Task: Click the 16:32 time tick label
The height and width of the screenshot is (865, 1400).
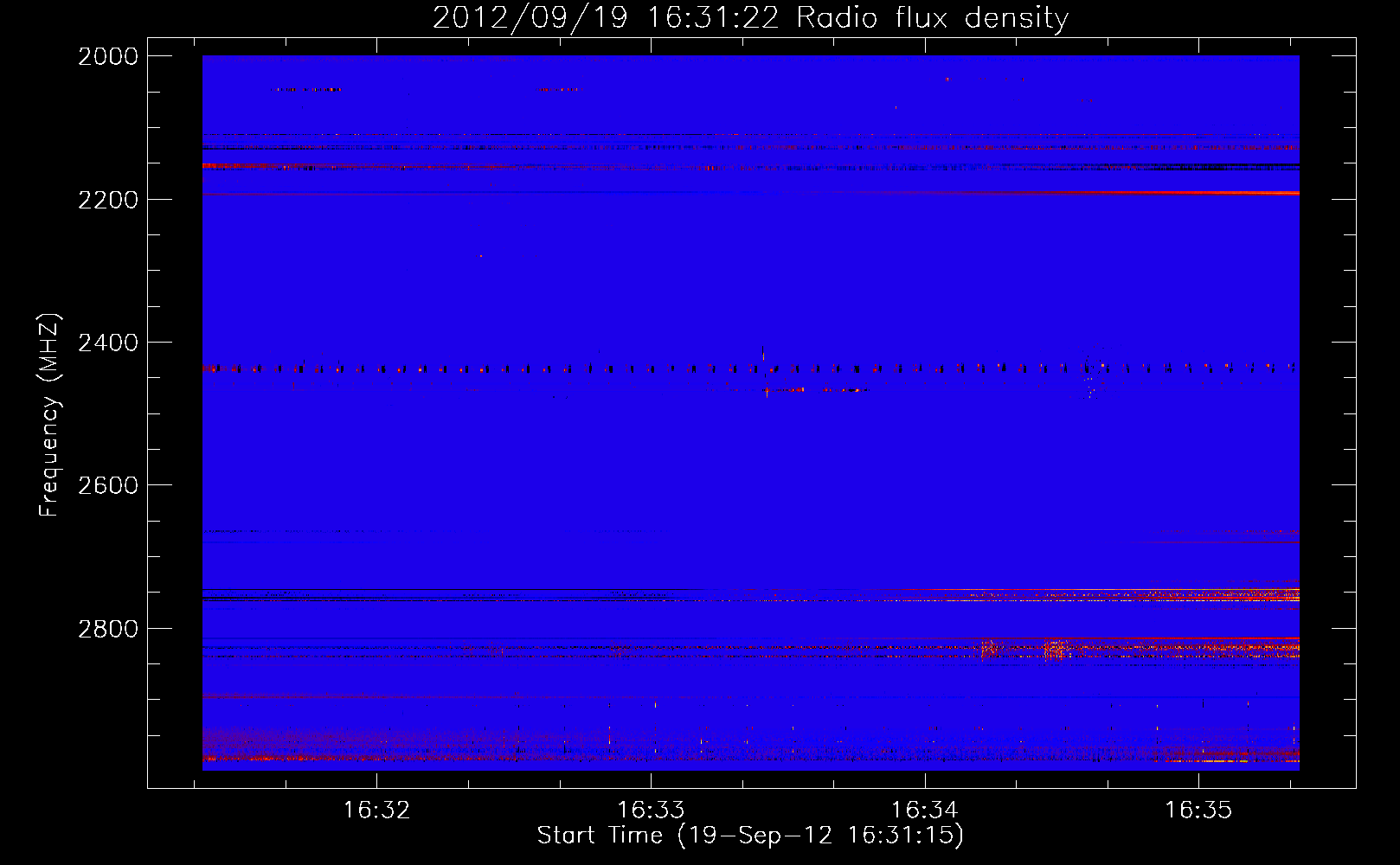Action: point(376,810)
